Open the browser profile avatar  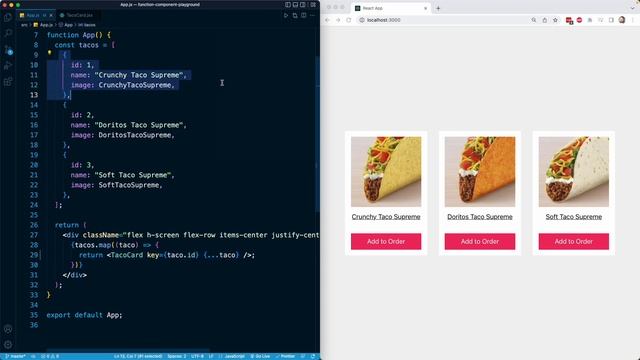[622, 20]
